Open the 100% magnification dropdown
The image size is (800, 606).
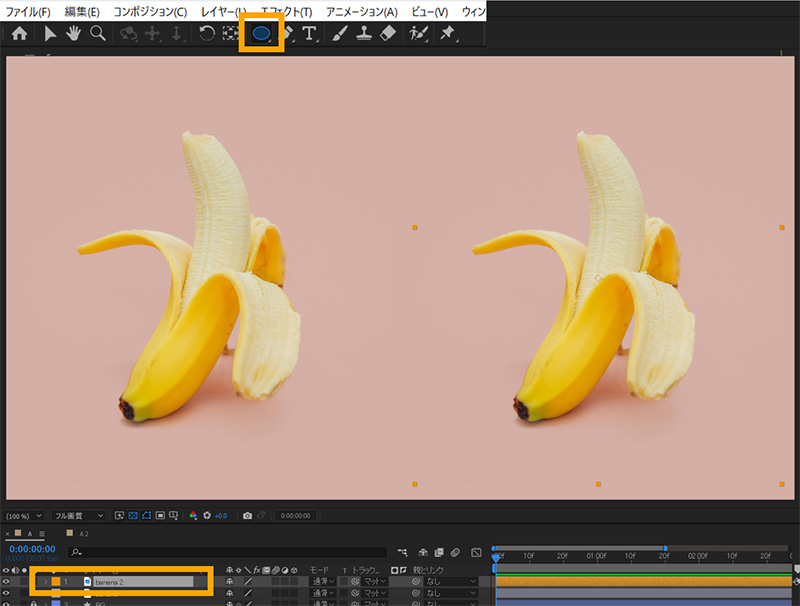click(23, 516)
